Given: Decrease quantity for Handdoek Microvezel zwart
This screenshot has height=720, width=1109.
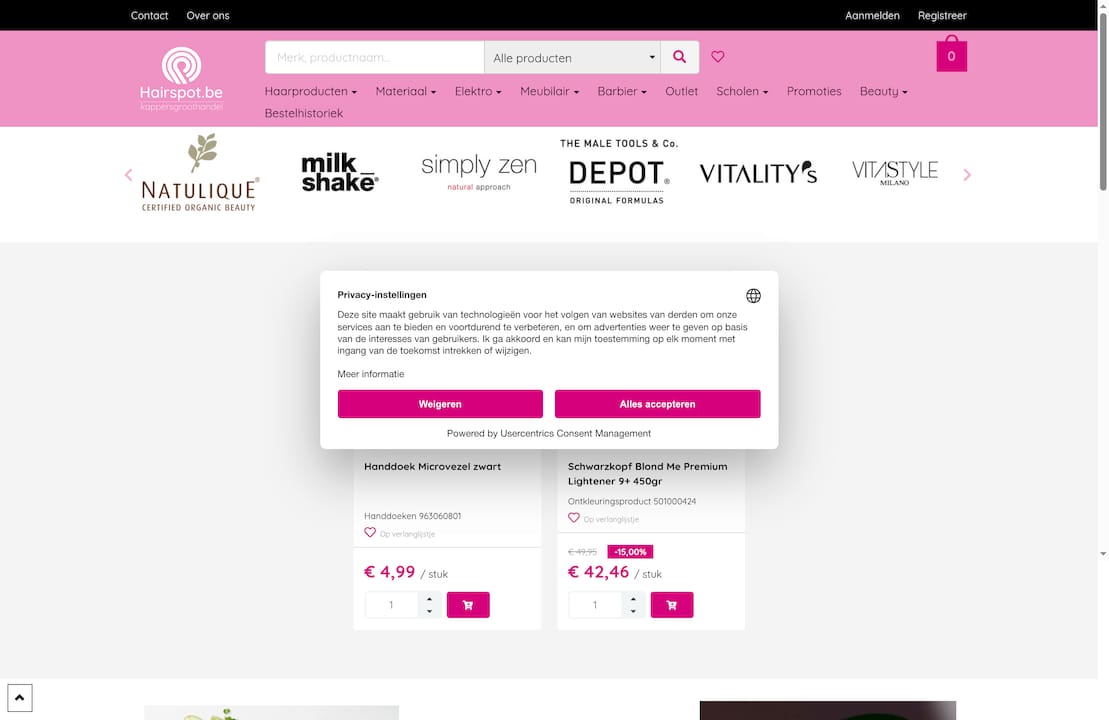Looking at the screenshot, I should 429,611.
